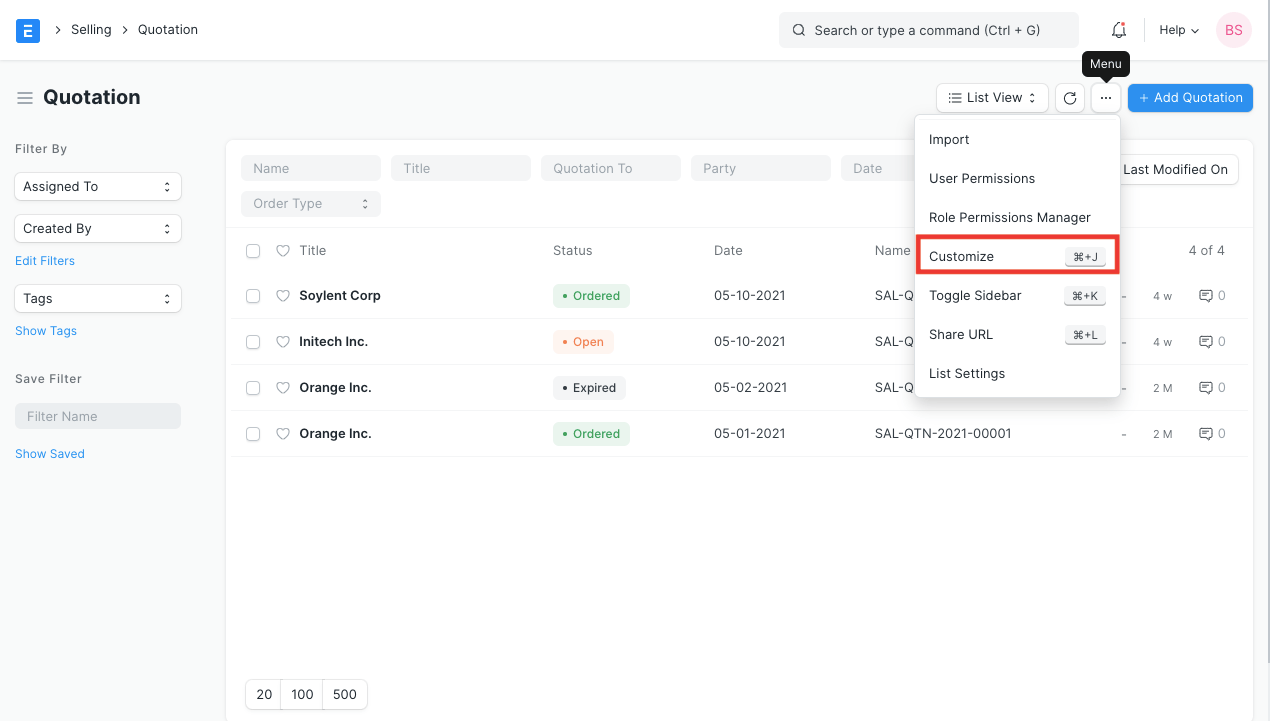Check the select-all checkbox in header row
The height and width of the screenshot is (721, 1270).
[252, 251]
